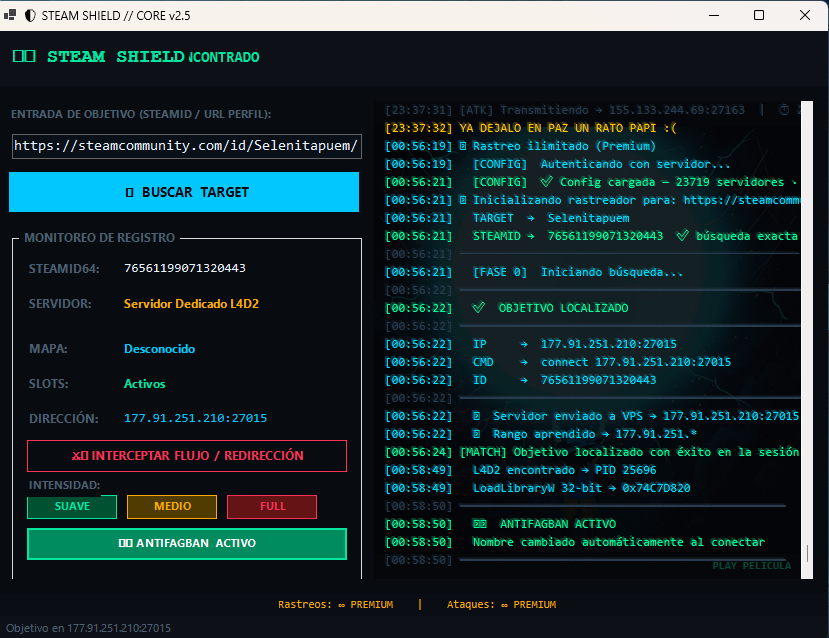Click the PLAY PELICULA text in the log
Image resolution: width=829 pixels, height=638 pixels.
(752, 566)
